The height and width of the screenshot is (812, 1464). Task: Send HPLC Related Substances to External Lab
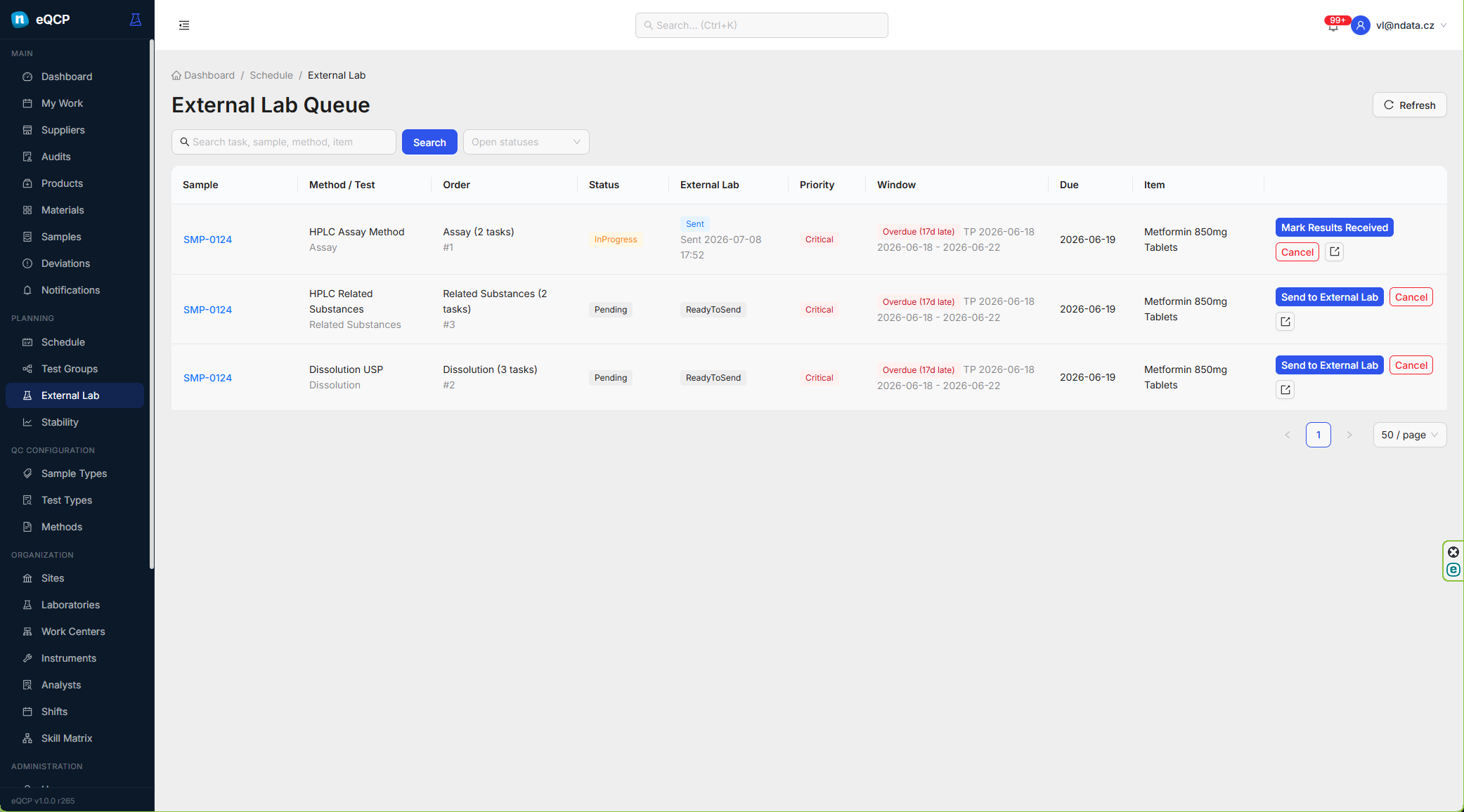tap(1329, 297)
